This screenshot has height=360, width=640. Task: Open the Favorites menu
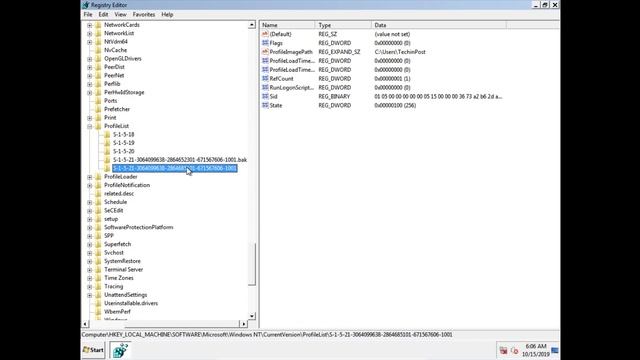(x=144, y=14)
